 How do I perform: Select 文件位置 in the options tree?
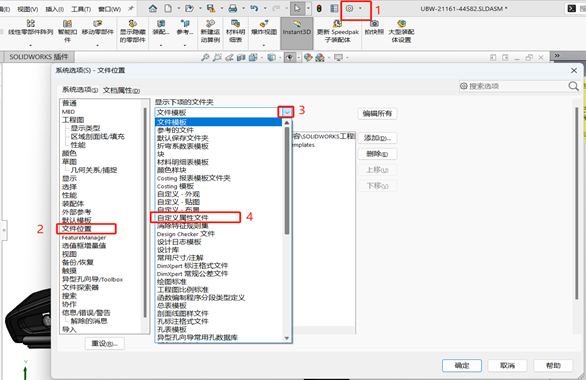tap(77, 229)
